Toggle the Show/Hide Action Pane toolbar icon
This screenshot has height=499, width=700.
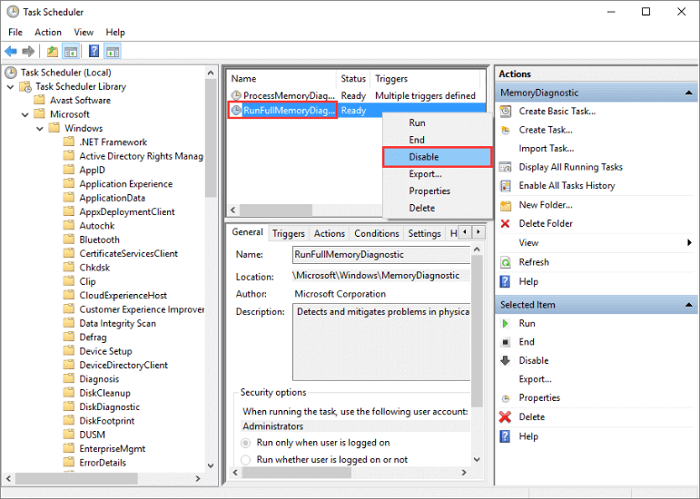coord(112,51)
